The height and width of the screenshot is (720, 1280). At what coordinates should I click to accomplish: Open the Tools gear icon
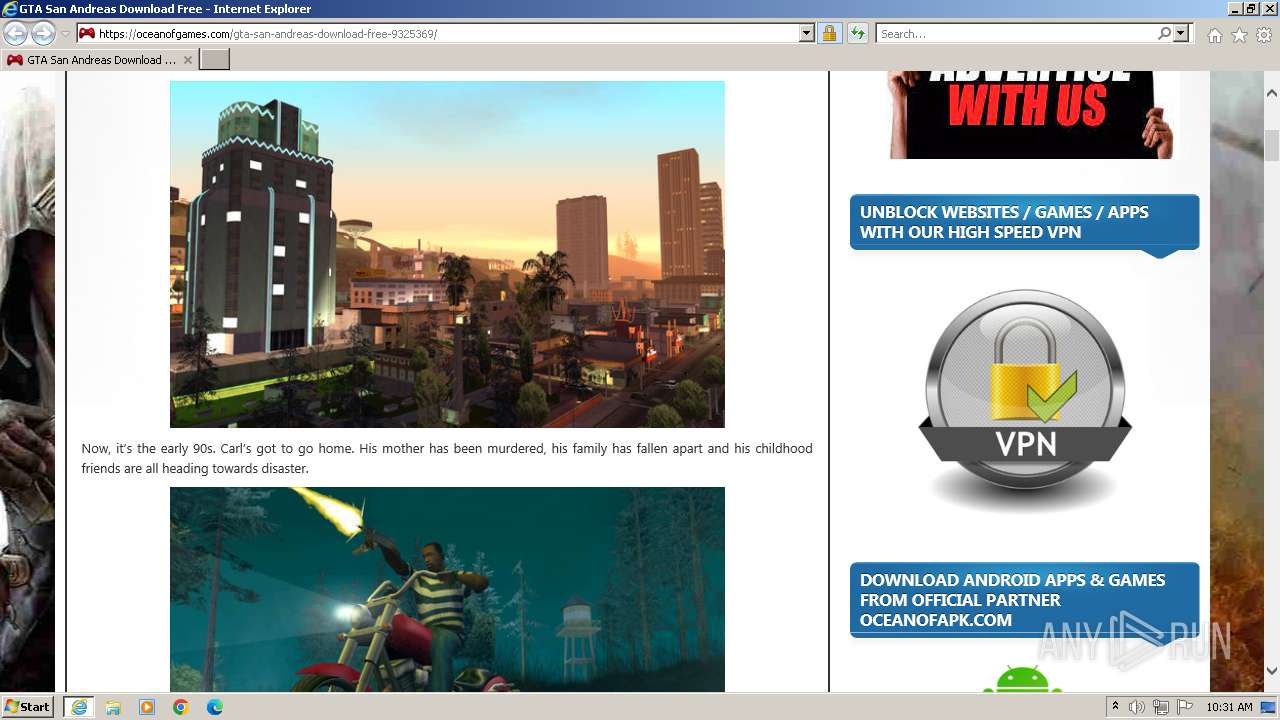pyautogui.click(x=1264, y=35)
